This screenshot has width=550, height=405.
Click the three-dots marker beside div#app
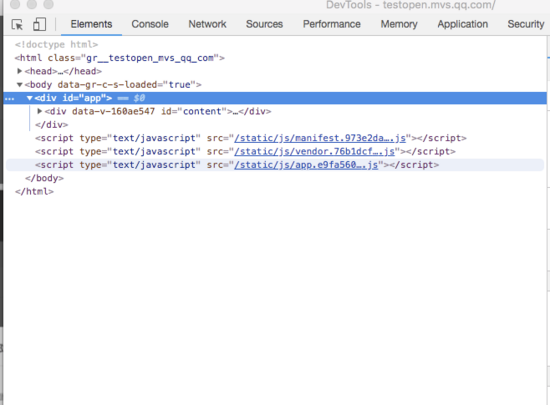[9, 99]
